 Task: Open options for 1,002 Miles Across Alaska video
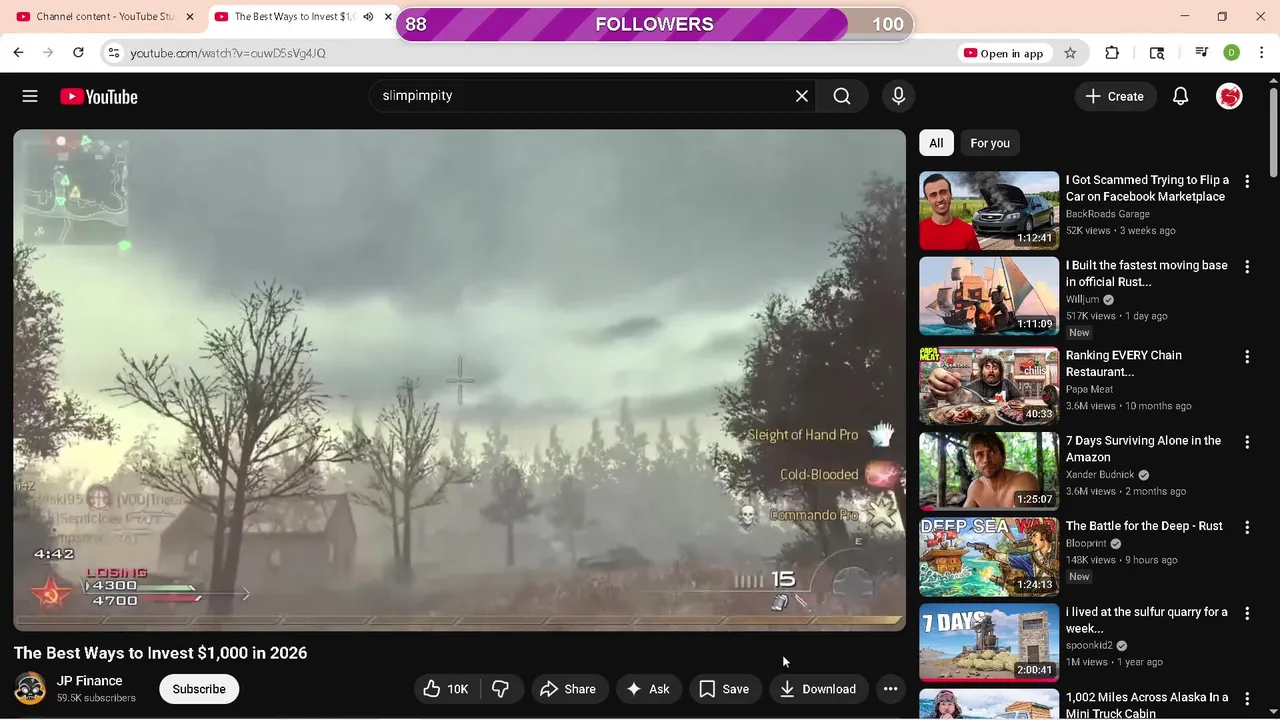pos(1246,698)
